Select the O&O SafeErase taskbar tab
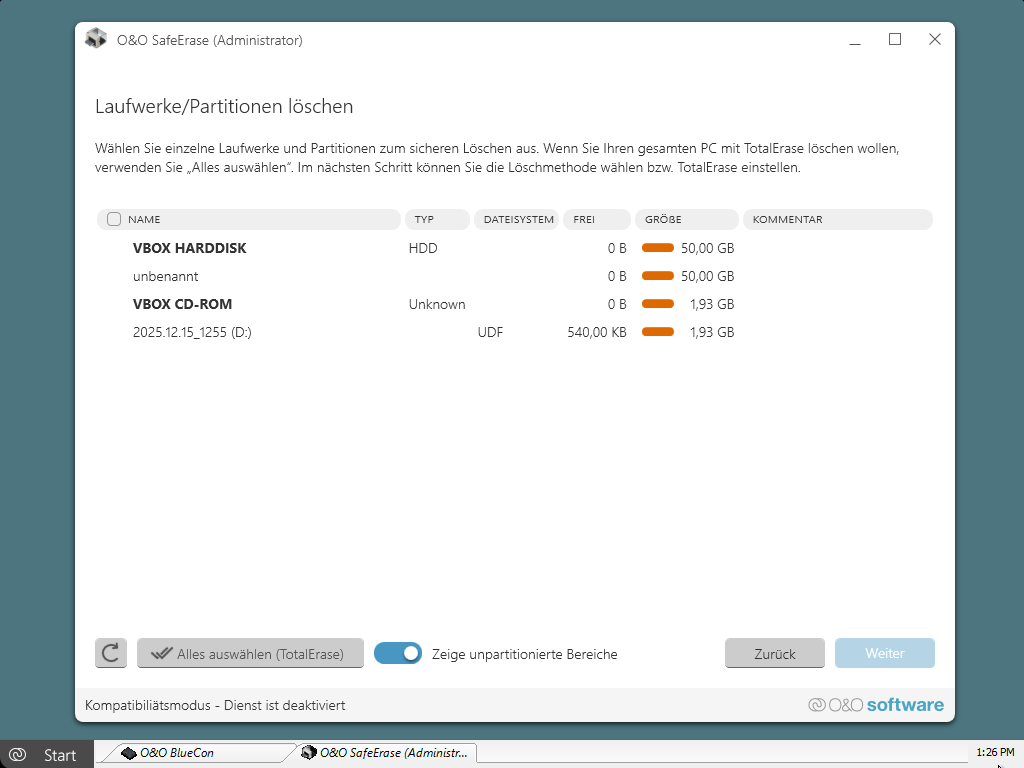 coord(384,753)
